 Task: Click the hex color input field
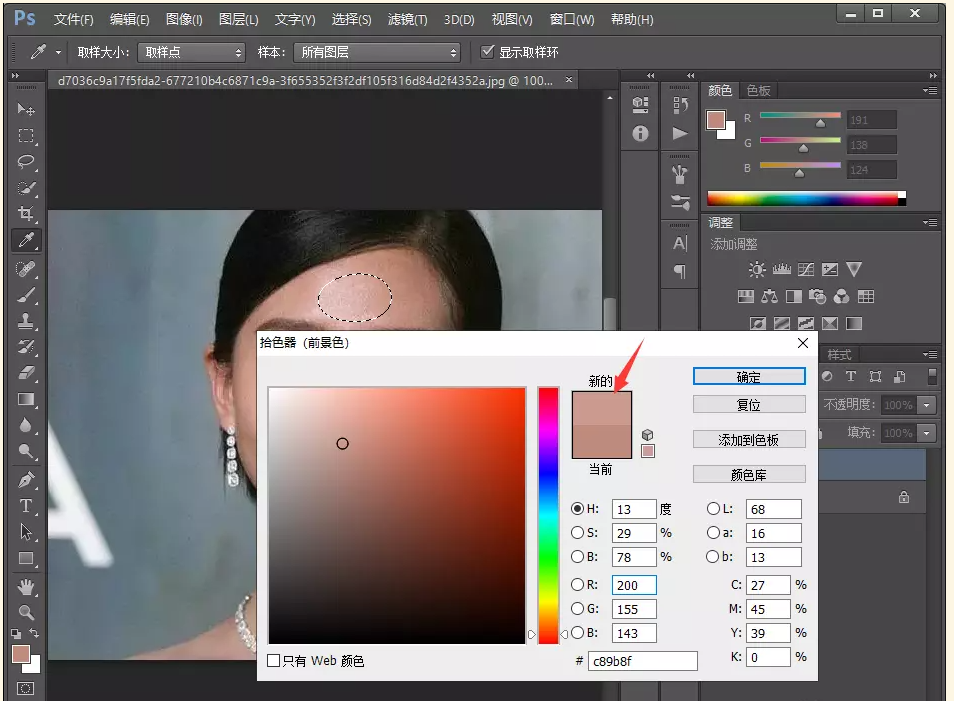642,661
